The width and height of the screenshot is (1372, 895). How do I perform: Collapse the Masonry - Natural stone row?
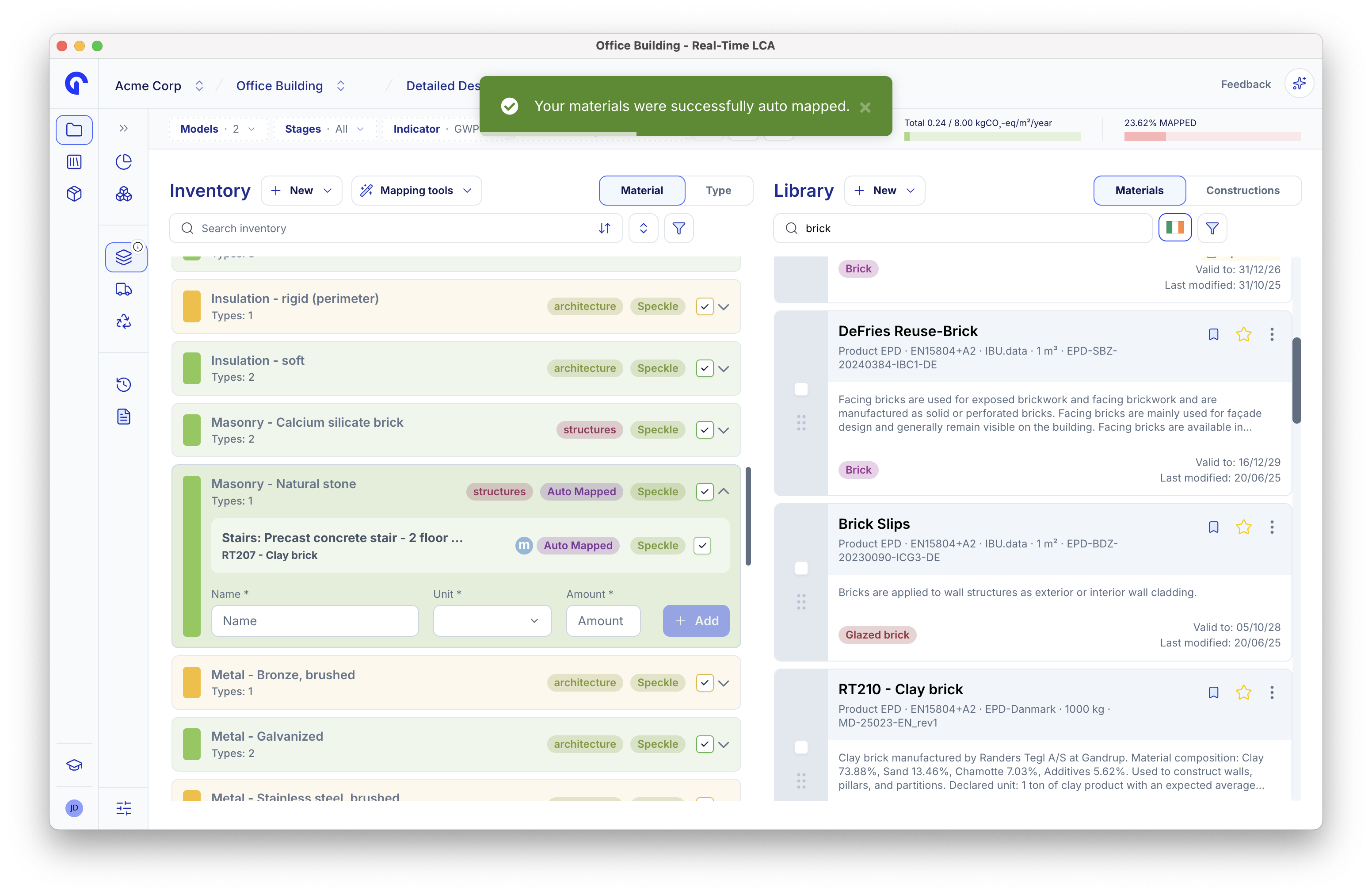[x=724, y=491]
